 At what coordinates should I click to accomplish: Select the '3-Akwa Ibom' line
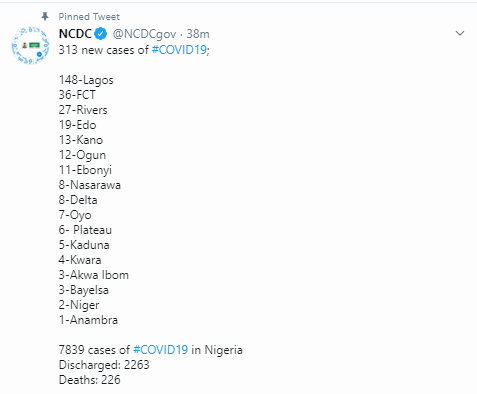[x=94, y=275]
